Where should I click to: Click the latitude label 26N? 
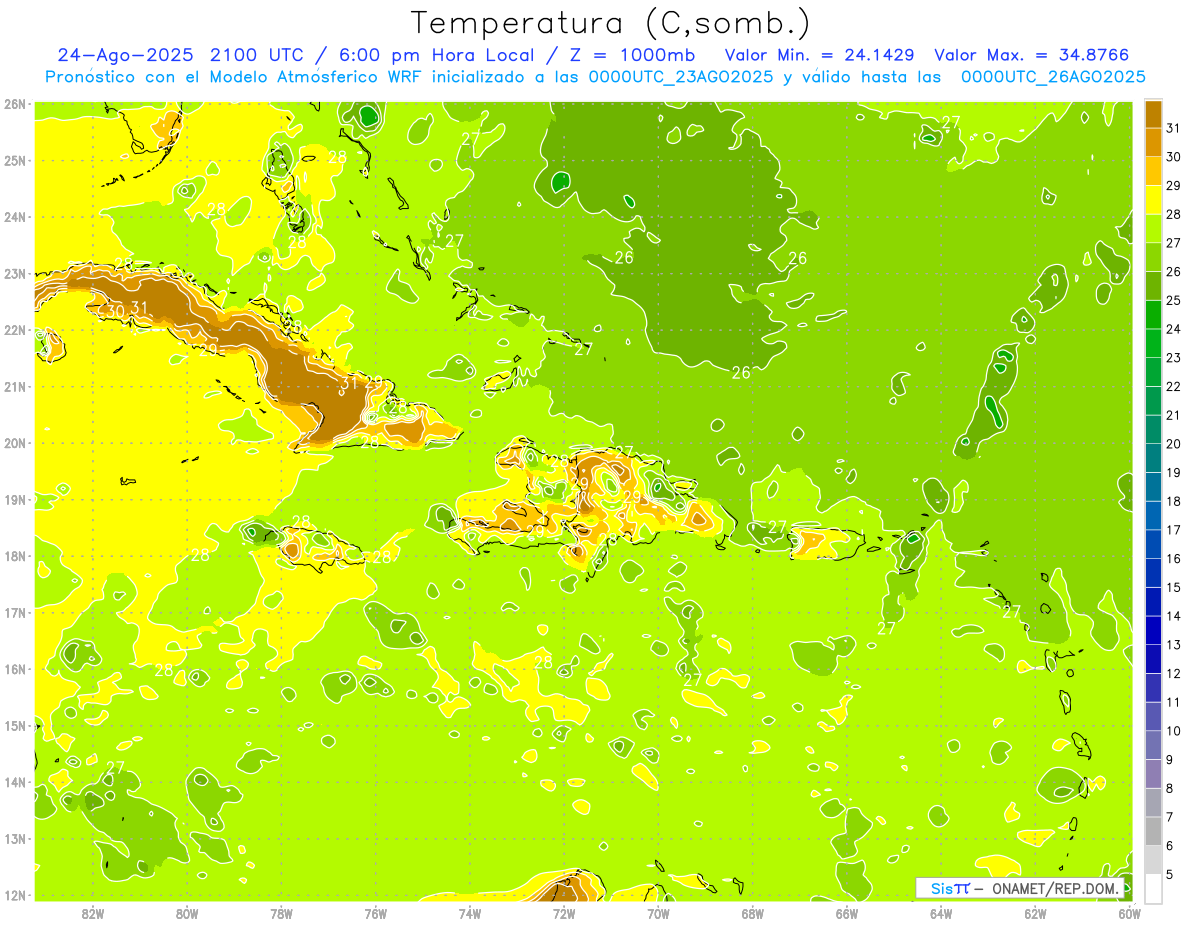point(15,104)
